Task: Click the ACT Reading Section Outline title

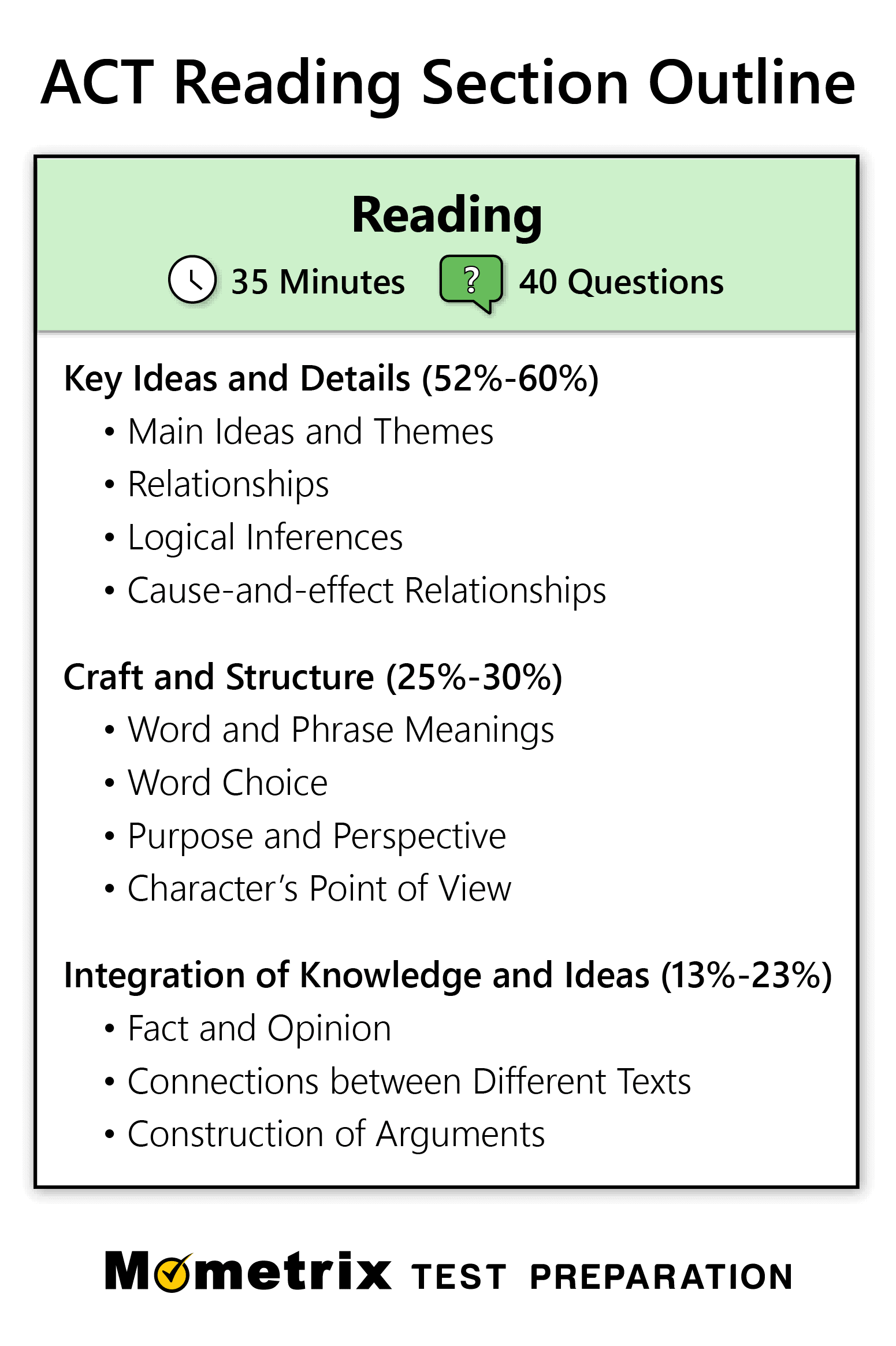Action: (x=448, y=83)
